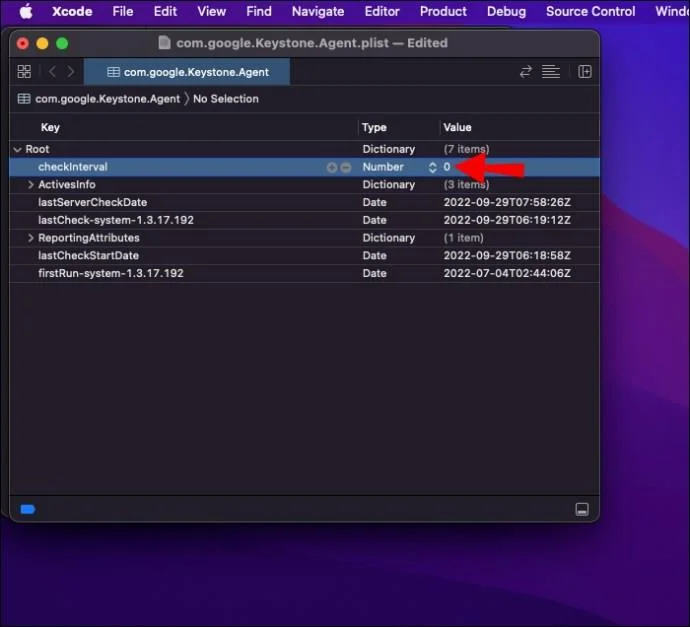Click value 2022-09-29T06:18:58Z
The height and width of the screenshot is (627, 690).
coord(507,256)
